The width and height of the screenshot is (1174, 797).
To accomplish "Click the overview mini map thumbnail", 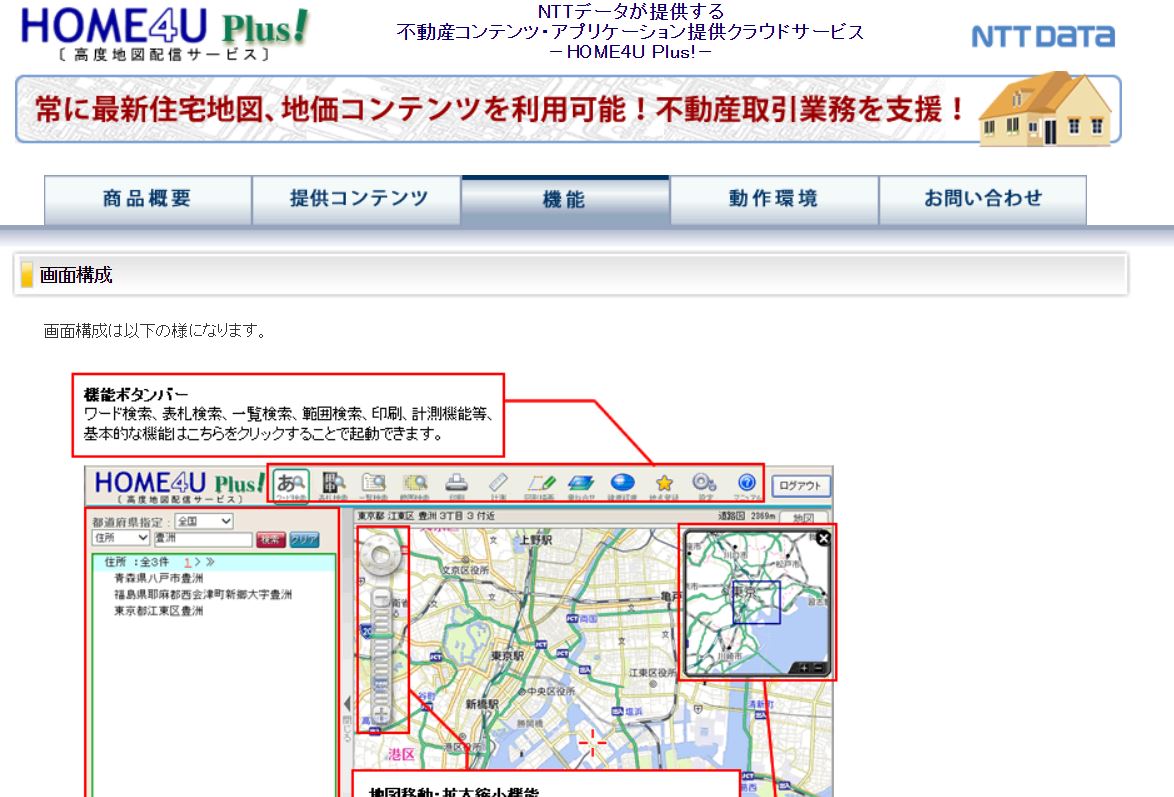I will [756, 603].
